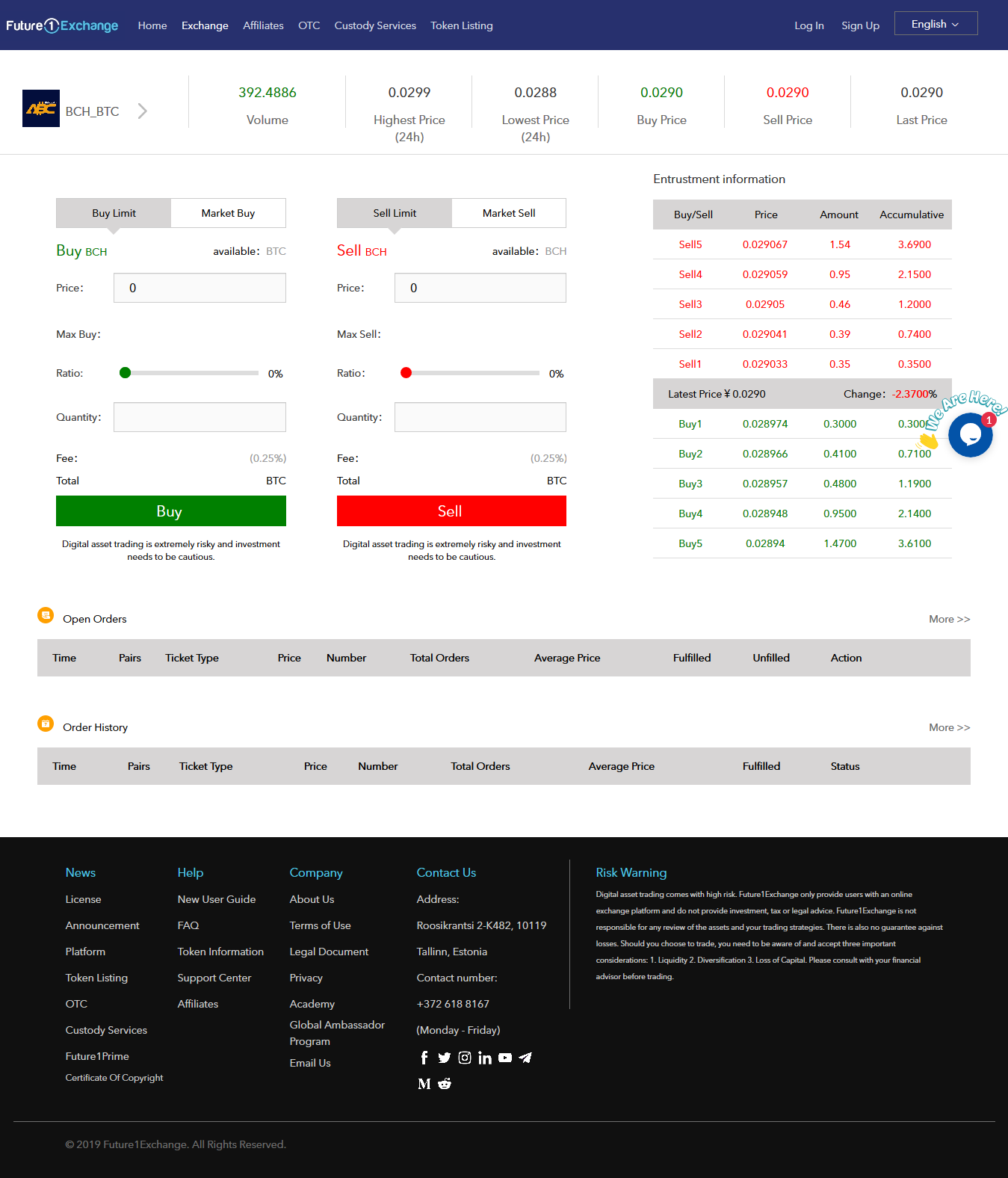The image size is (1008, 1178).
Task: Open the About Us footer link
Action: click(312, 899)
